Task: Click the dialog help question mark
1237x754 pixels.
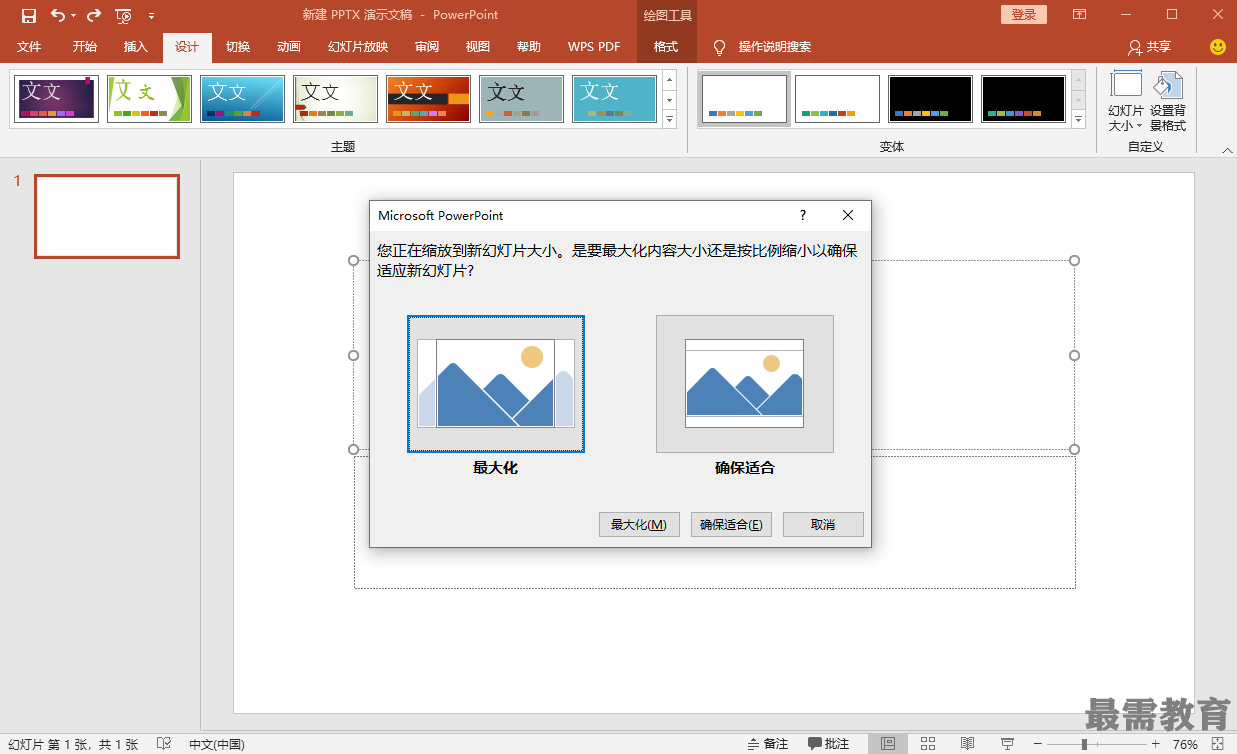Action: pos(802,215)
